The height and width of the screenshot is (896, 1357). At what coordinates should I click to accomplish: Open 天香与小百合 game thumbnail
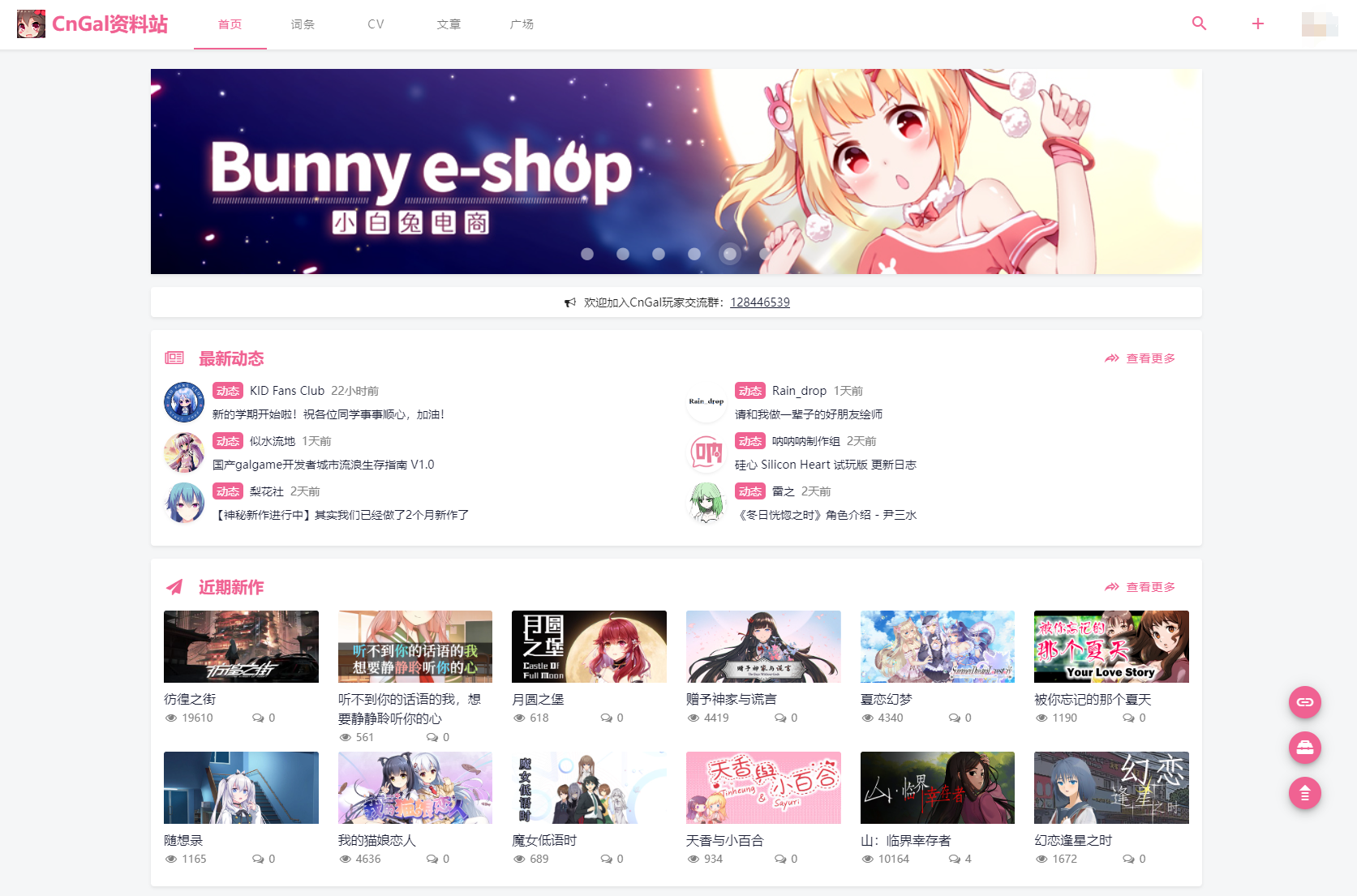coord(763,787)
